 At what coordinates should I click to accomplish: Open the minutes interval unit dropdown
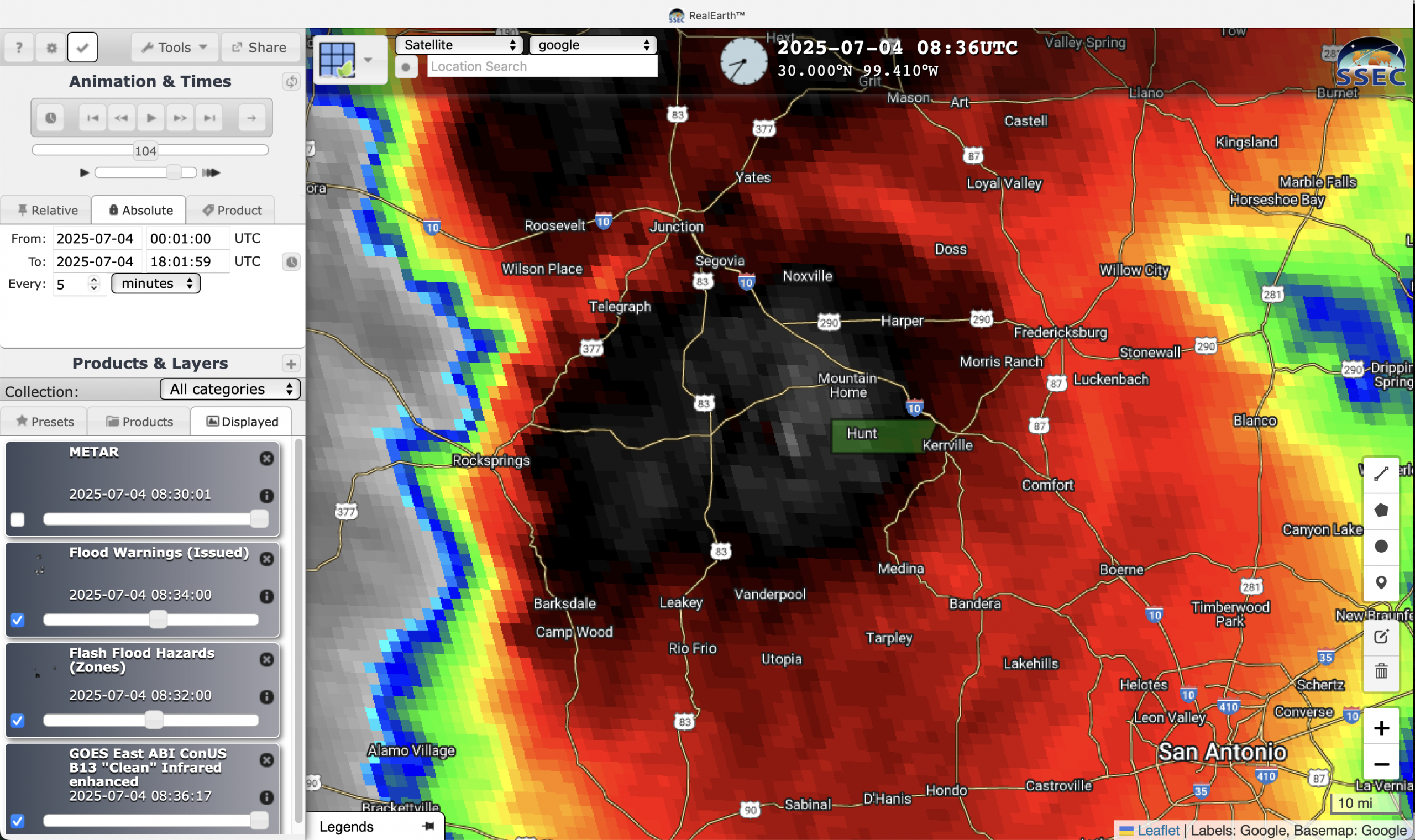[156, 283]
